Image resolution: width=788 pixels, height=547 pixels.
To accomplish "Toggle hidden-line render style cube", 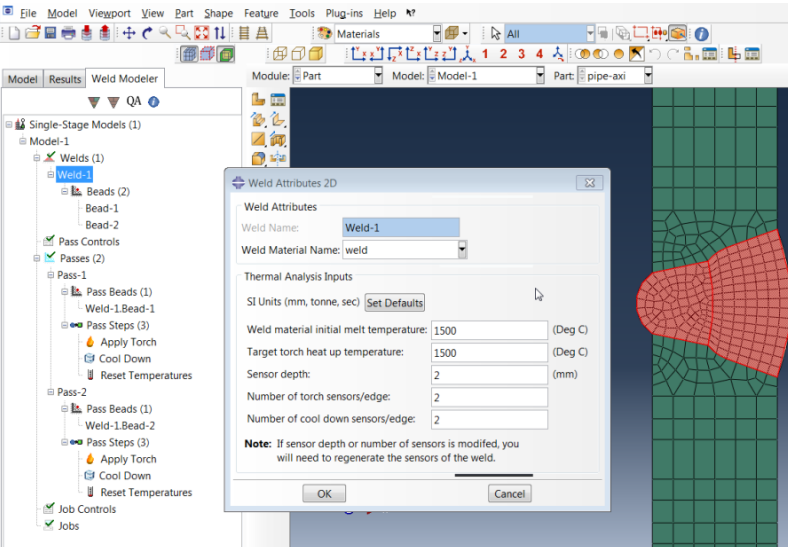I will click(298, 54).
